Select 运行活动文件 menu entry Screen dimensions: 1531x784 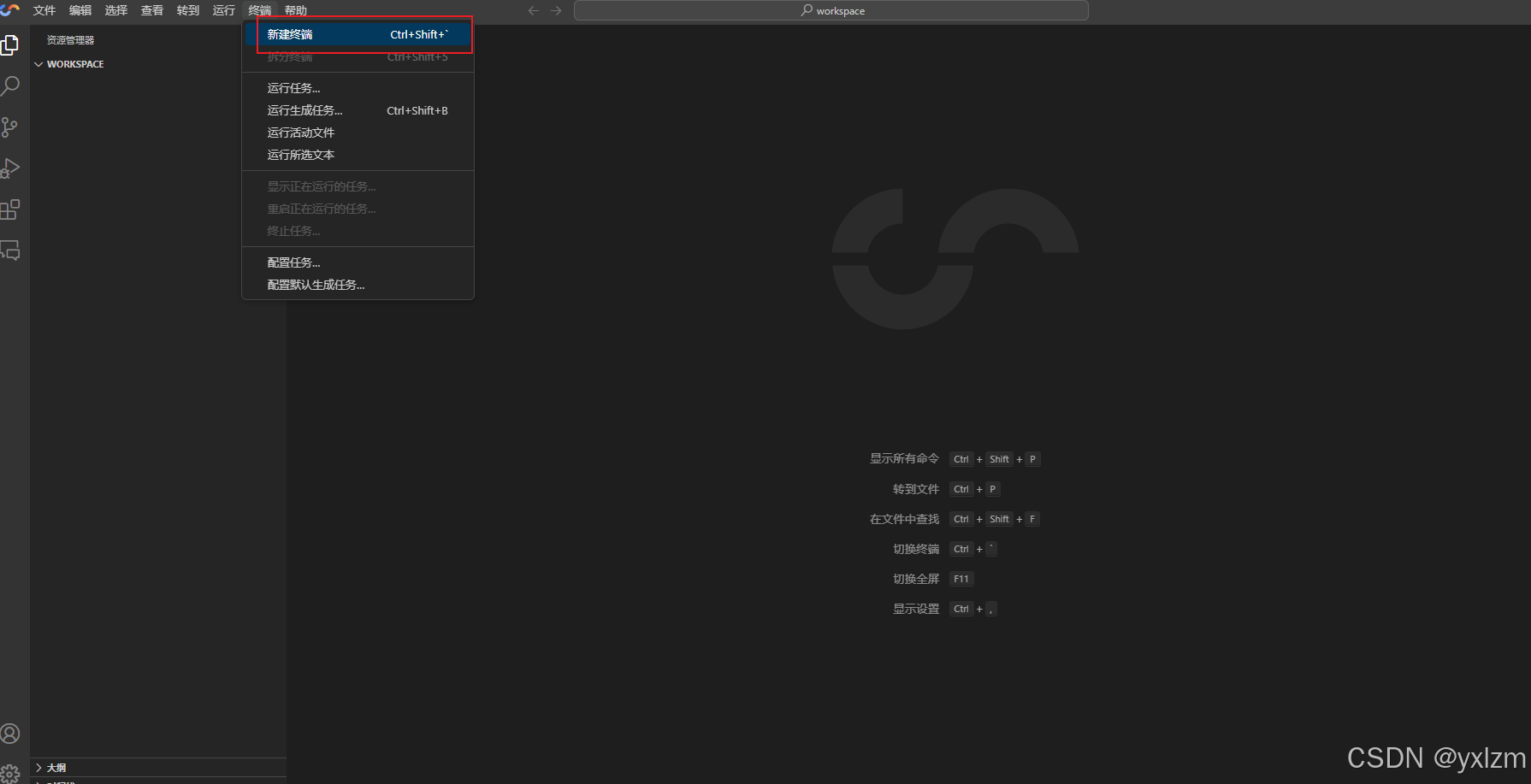(358, 133)
